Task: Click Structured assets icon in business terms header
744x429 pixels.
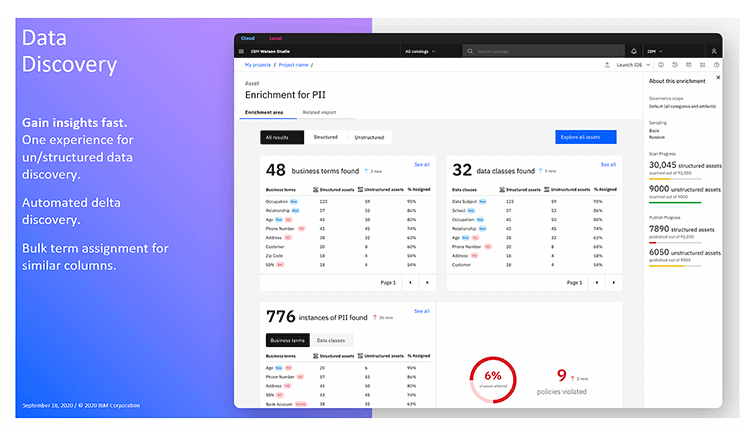Action: [x=316, y=189]
